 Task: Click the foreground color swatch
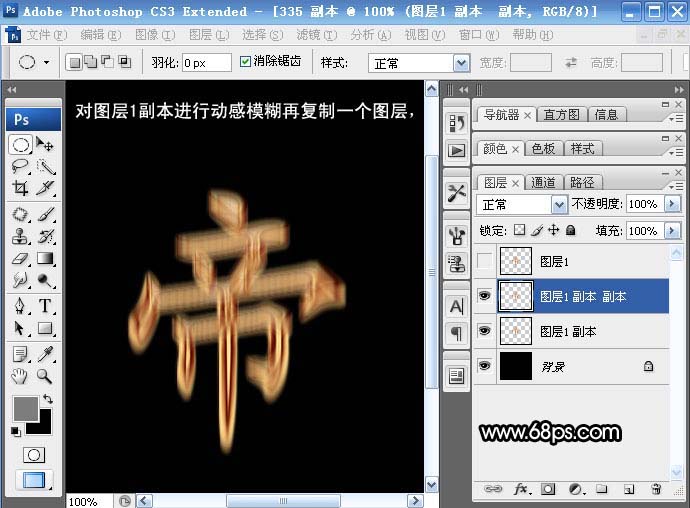[25, 407]
